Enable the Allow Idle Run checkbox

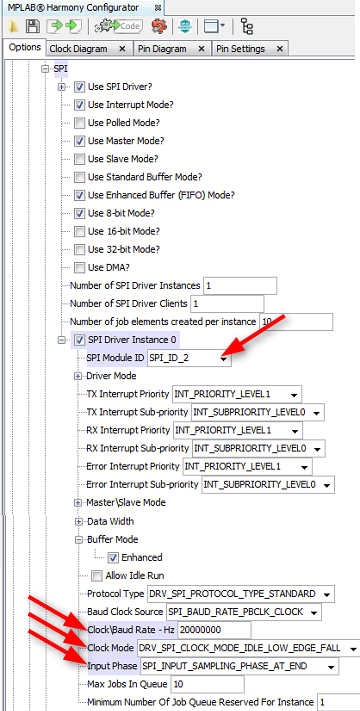pyautogui.click(x=97, y=576)
